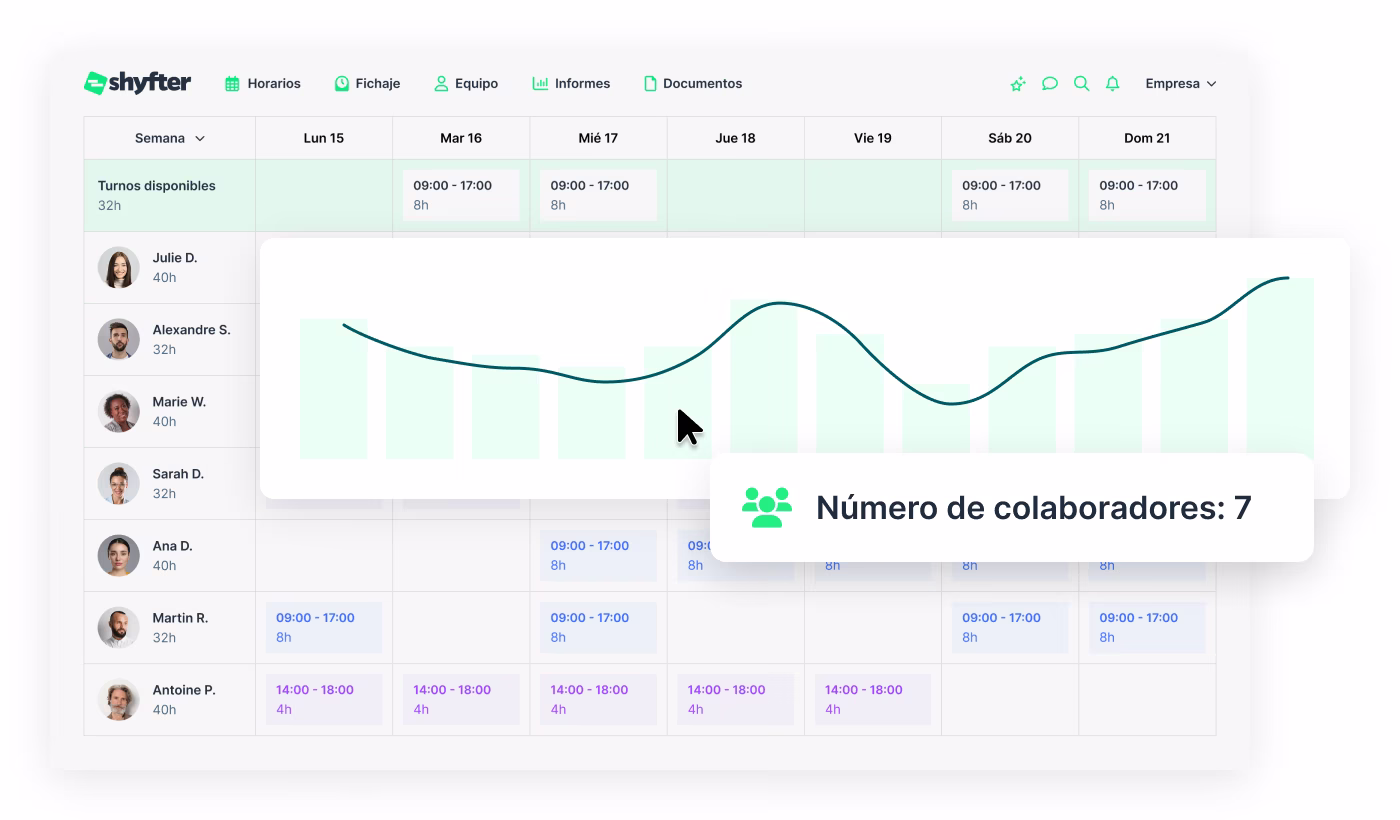Click Sarah D.'s profile photo

118,484
